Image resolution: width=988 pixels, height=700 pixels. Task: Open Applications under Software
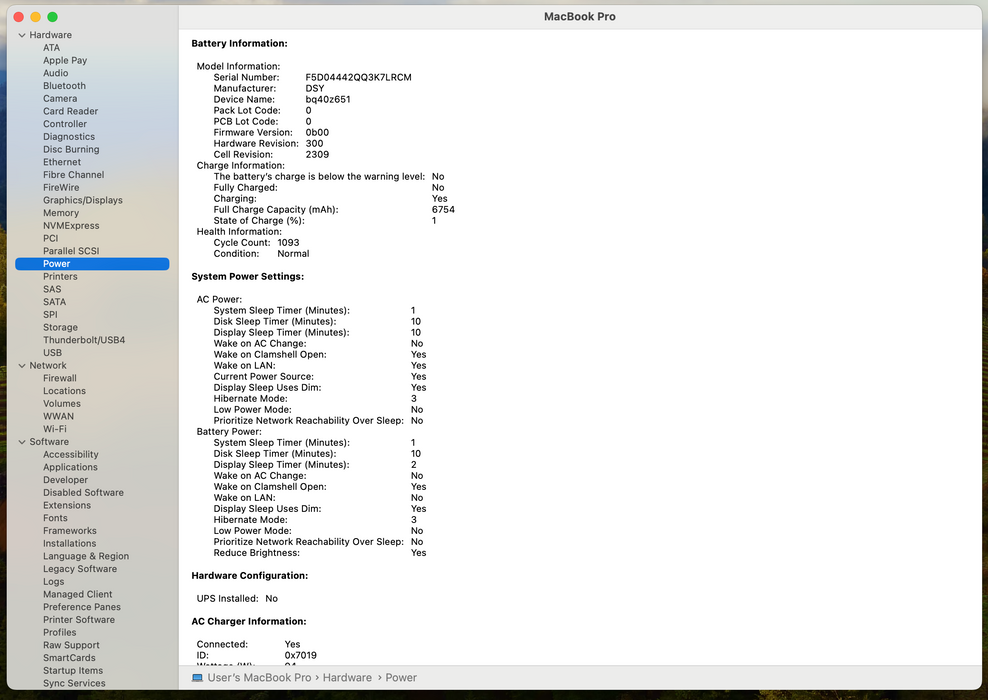tap(70, 468)
